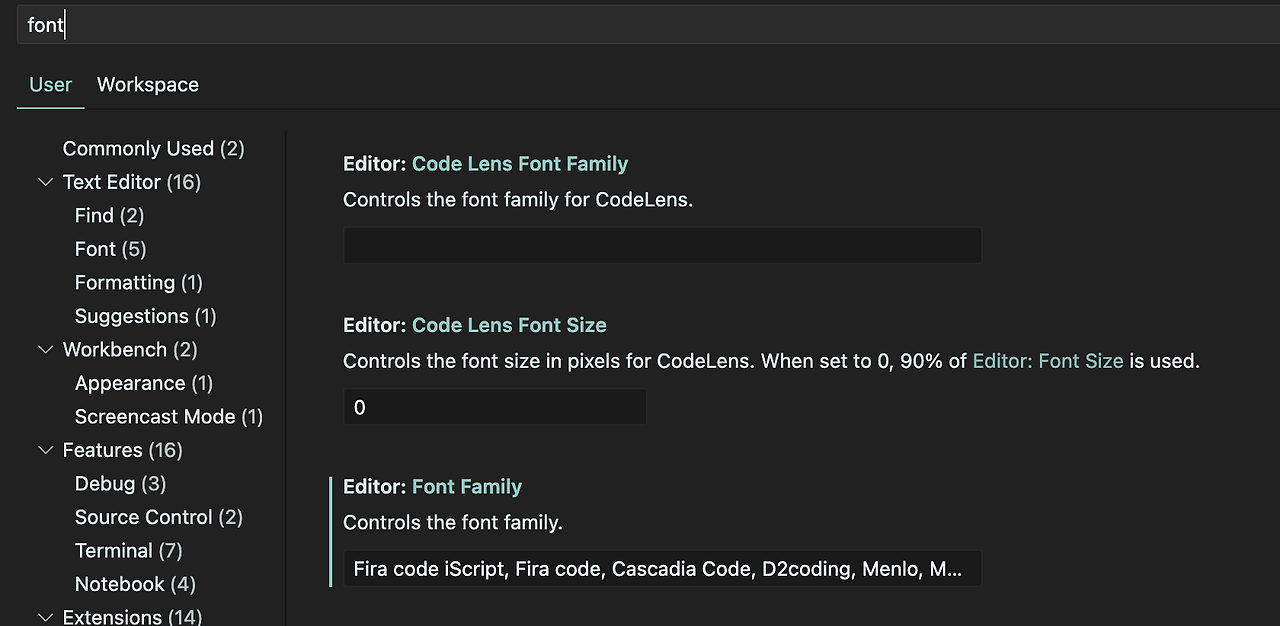Click the Code Lens Font Family input

click(x=662, y=245)
